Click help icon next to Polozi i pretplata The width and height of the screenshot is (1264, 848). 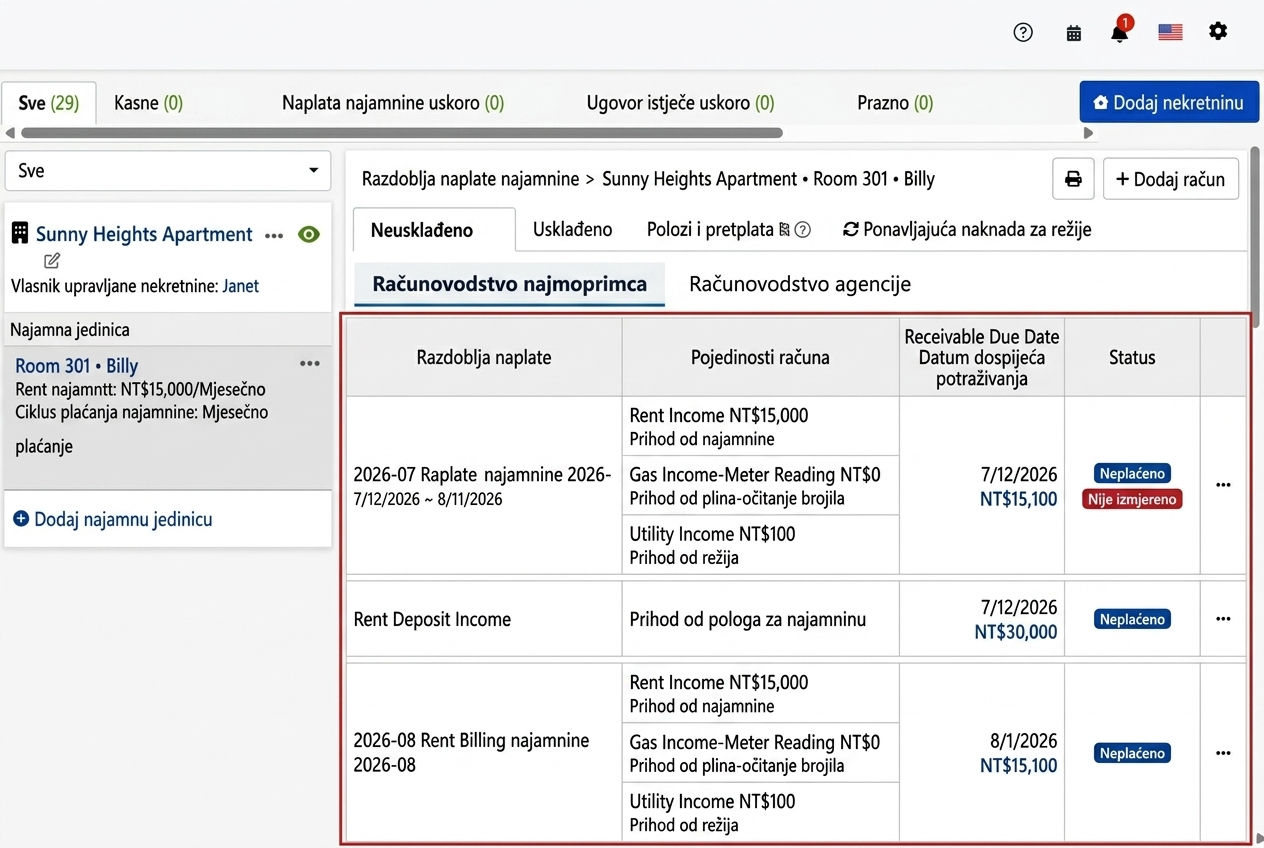click(x=802, y=230)
